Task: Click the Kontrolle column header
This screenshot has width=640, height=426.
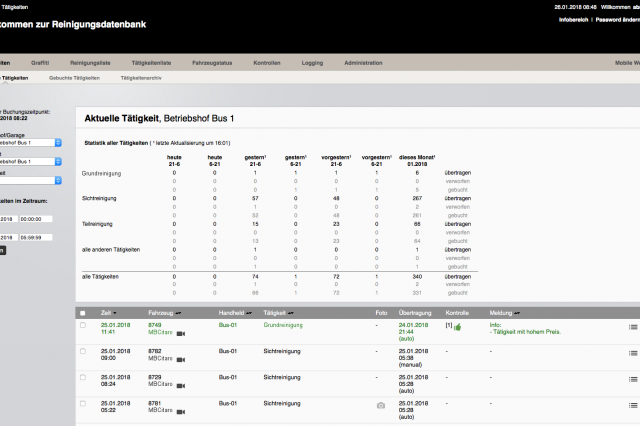Action: [457, 313]
